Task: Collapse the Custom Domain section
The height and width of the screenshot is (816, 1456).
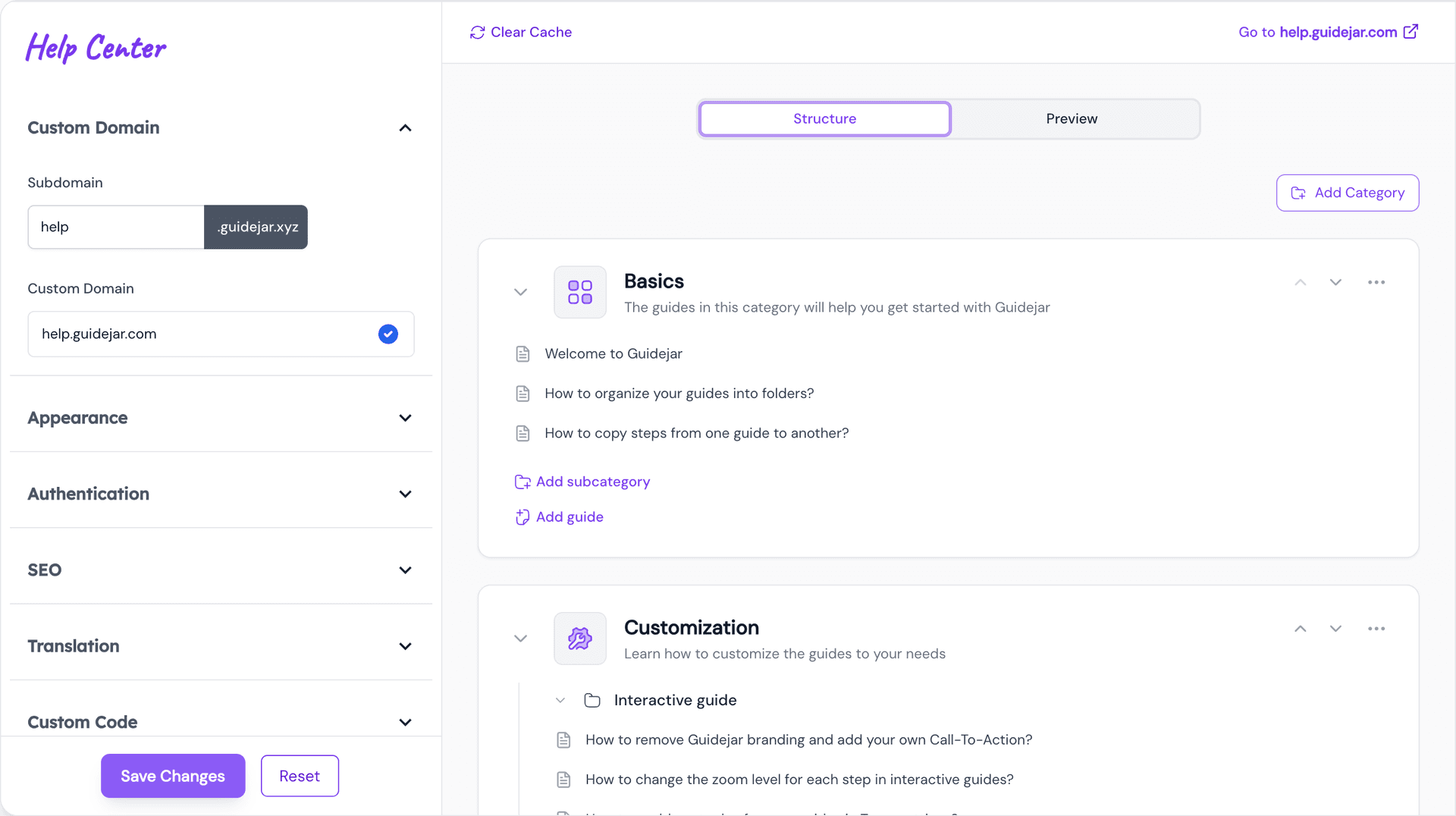Action: point(405,128)
